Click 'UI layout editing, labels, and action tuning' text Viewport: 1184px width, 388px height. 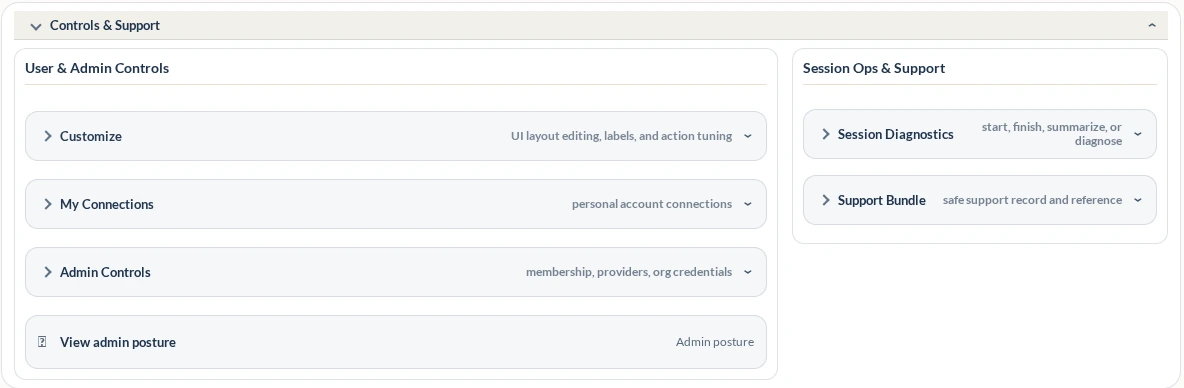(x=621, y=136)
